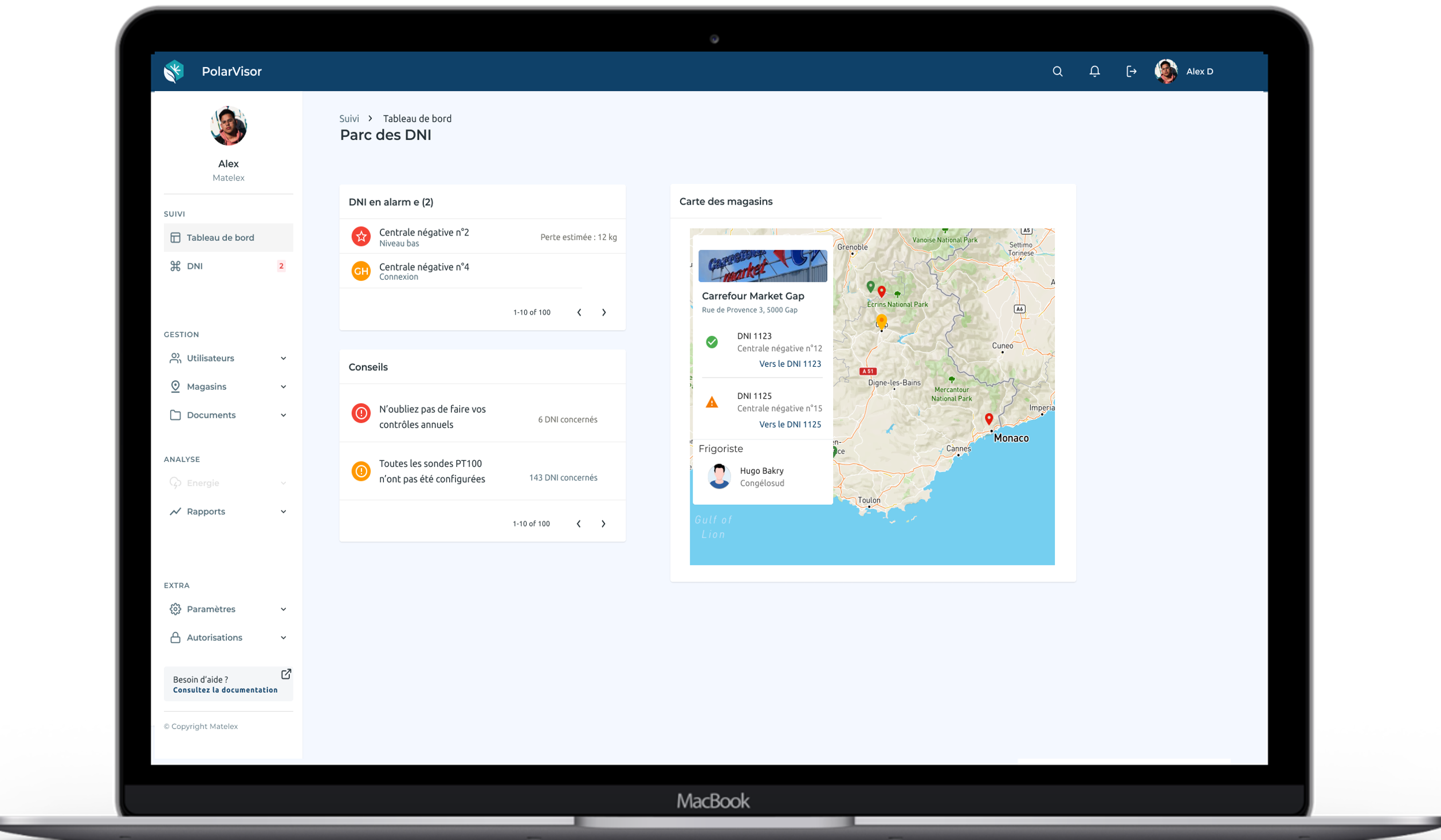Go to next page of Conseils
The width and height of the screenshot is (1441, 840).
(603, 524)
